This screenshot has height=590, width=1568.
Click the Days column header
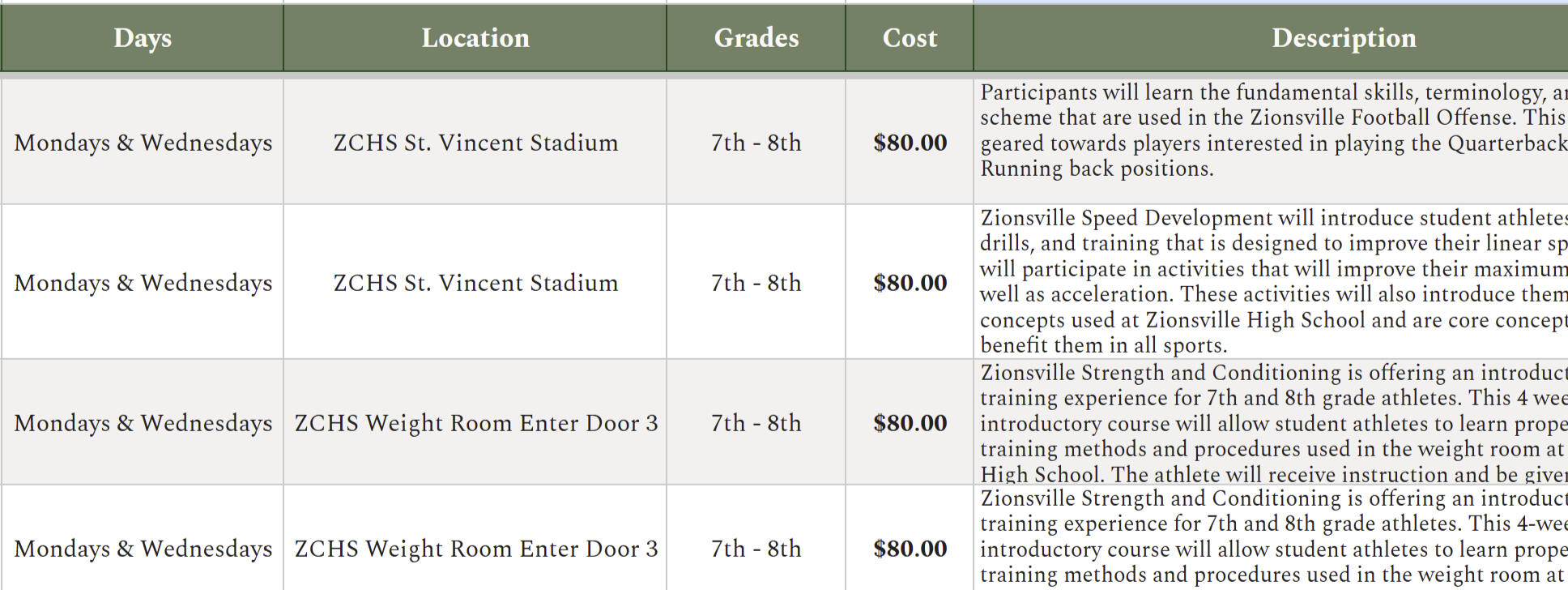(143, 38)
